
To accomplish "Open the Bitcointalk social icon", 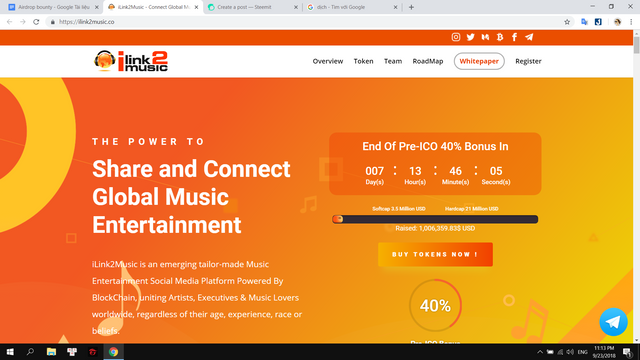I will pyautogui.click(x=500, y=37).
